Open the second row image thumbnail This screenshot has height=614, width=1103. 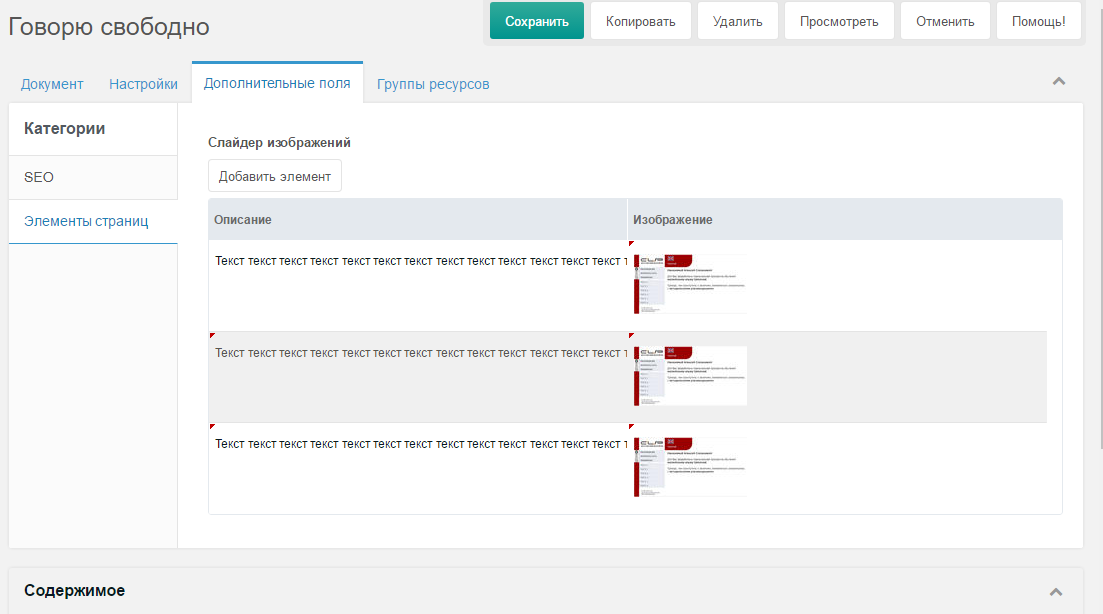pos(690,376)
